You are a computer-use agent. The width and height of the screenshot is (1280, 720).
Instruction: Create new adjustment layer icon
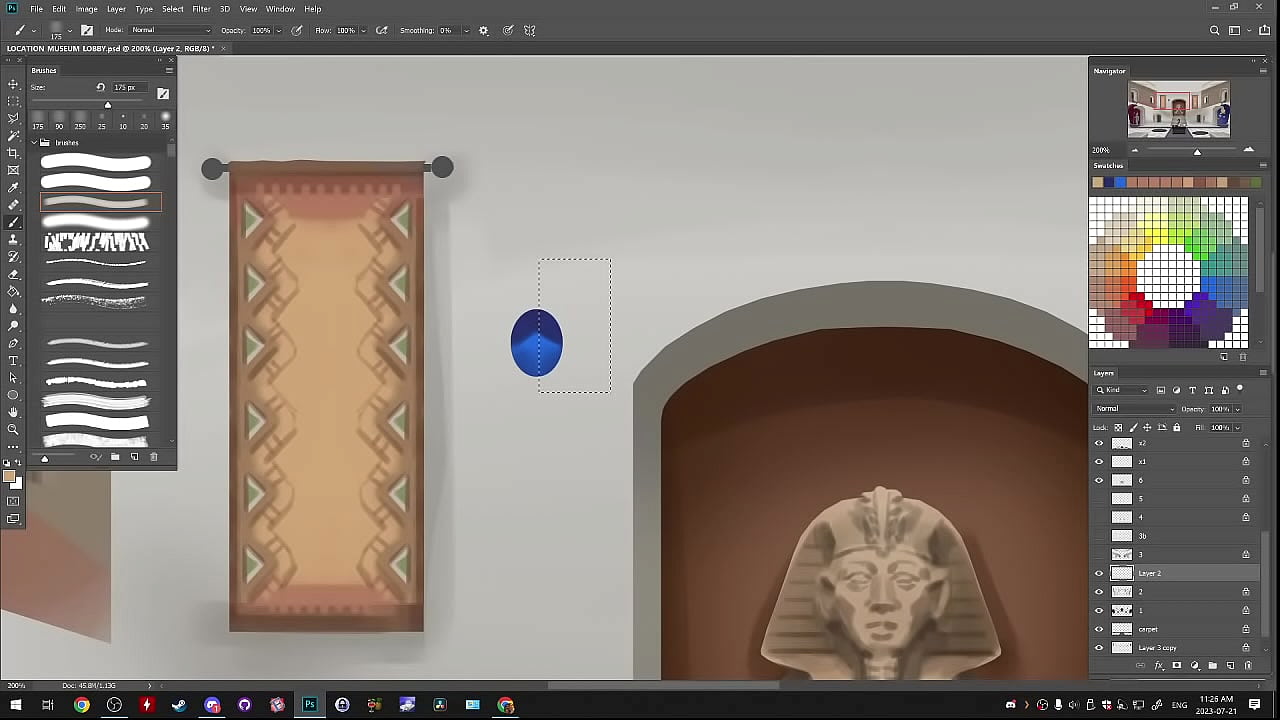[1195, 666]
